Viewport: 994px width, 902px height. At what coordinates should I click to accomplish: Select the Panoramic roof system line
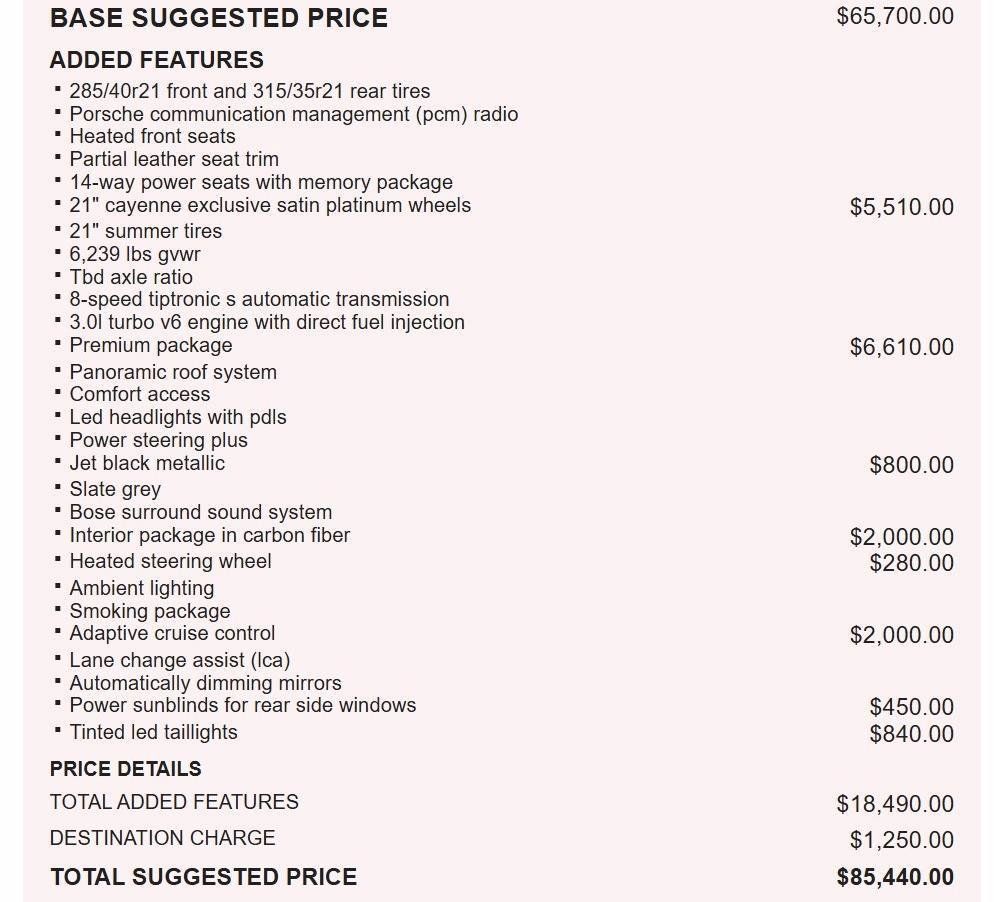(x=172, y=372)
